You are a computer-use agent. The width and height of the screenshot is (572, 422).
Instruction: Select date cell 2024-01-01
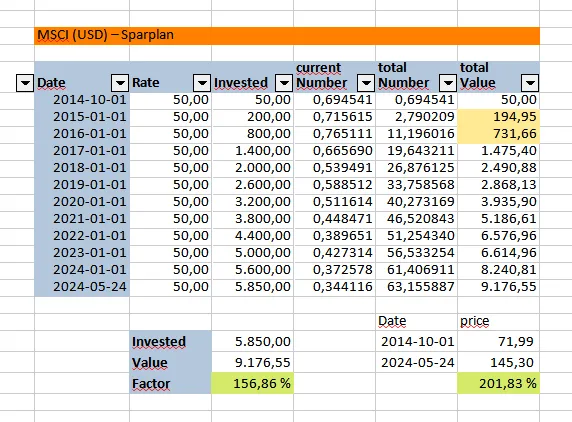click(82, 270)
